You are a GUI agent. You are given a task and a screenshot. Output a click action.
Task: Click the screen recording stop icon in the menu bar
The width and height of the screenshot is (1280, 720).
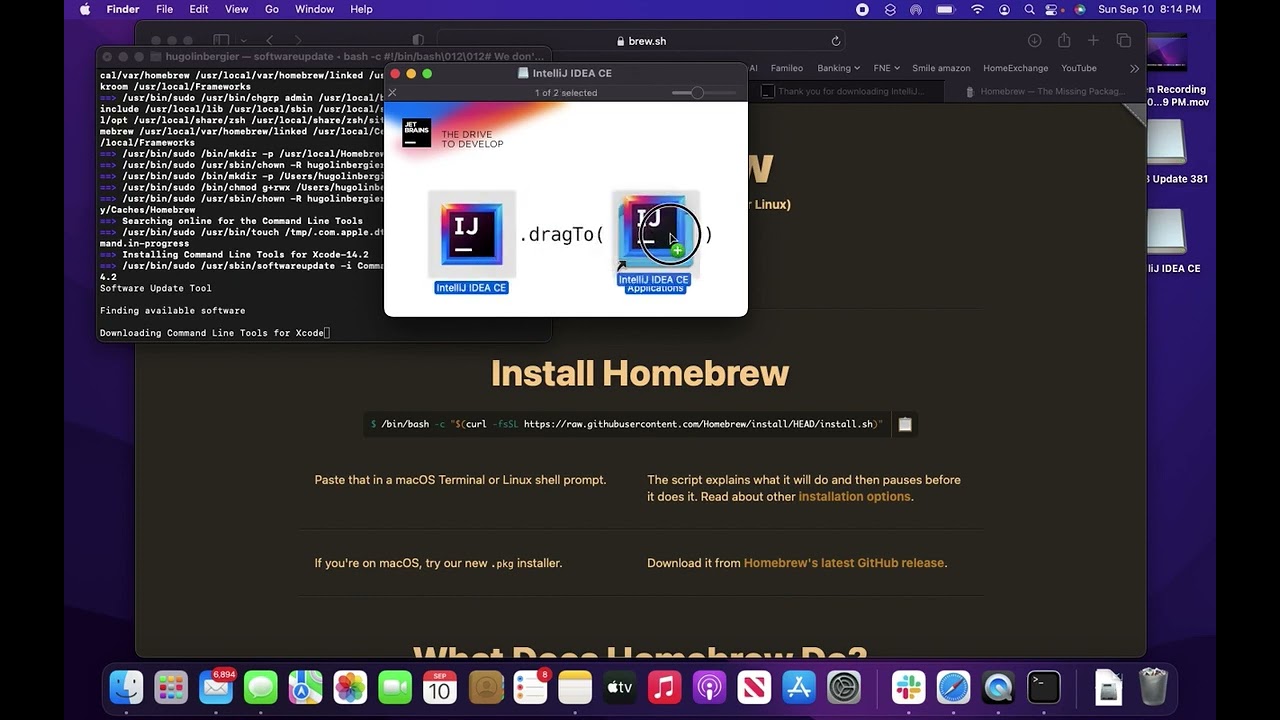pyautogui.click(x=862, y=9)
